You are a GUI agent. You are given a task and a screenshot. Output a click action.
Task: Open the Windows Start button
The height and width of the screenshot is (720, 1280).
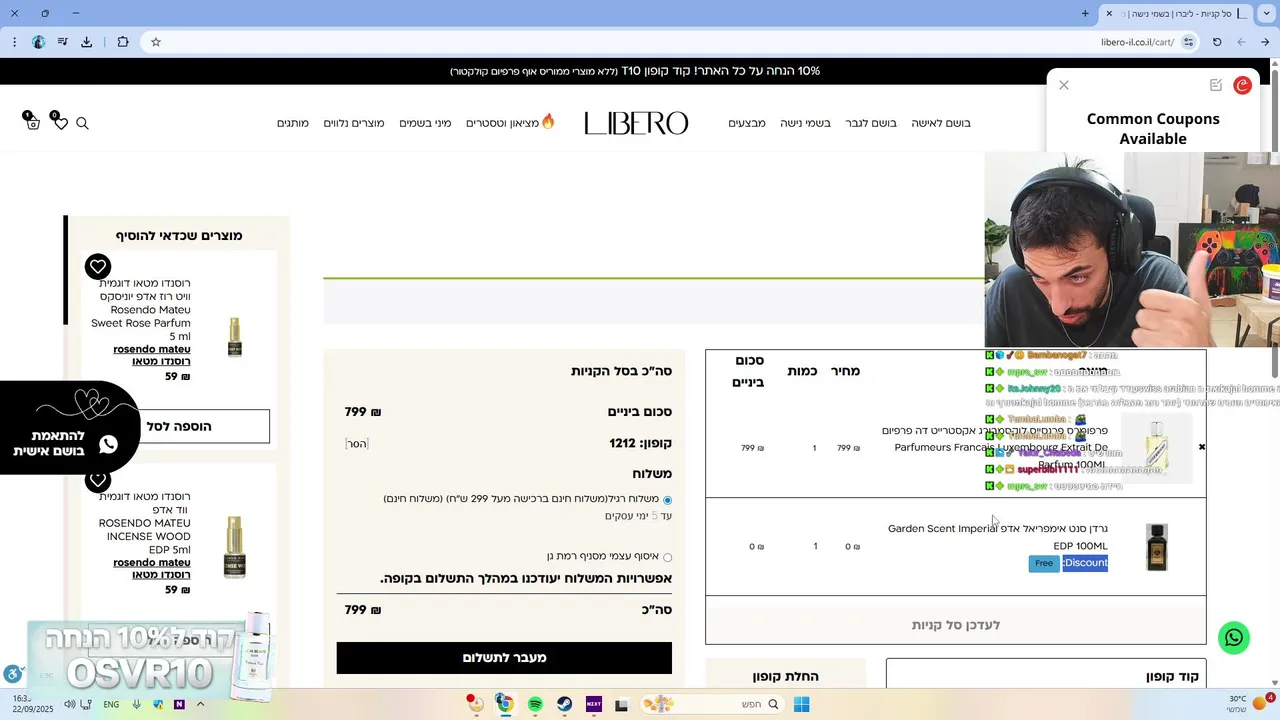[x=801, y=704]
